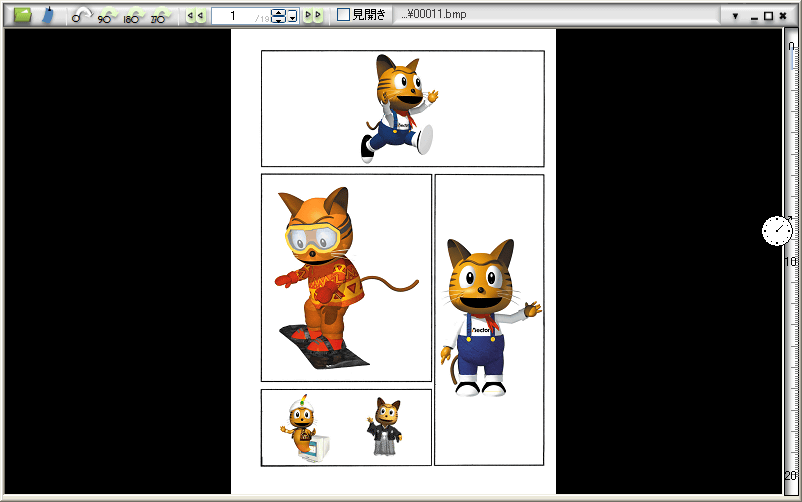
Task: Rotate the image 270 degrees
Action: [x=161, y=15]
